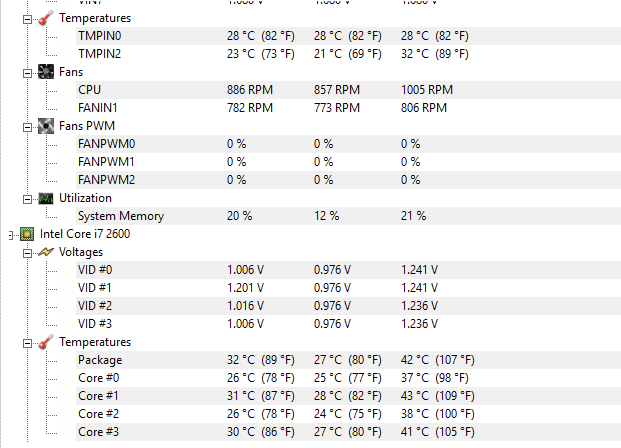Select the System Memory row

click(120, 216)
